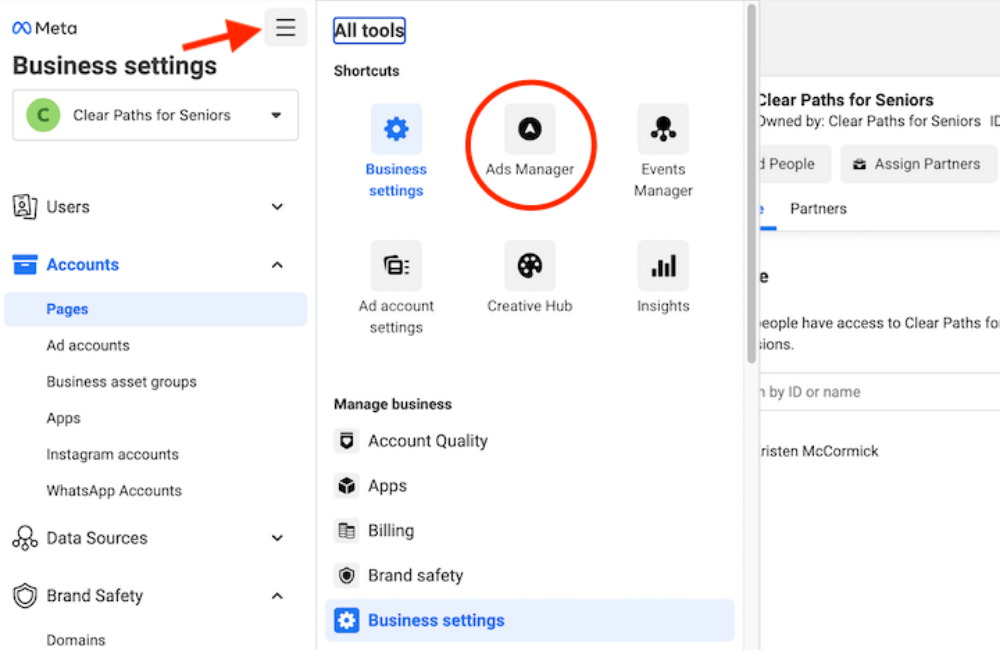The width and height of the screenshot is (1000, 650).
Task: Switch to the Partners tab
Action: coord(818,209)
